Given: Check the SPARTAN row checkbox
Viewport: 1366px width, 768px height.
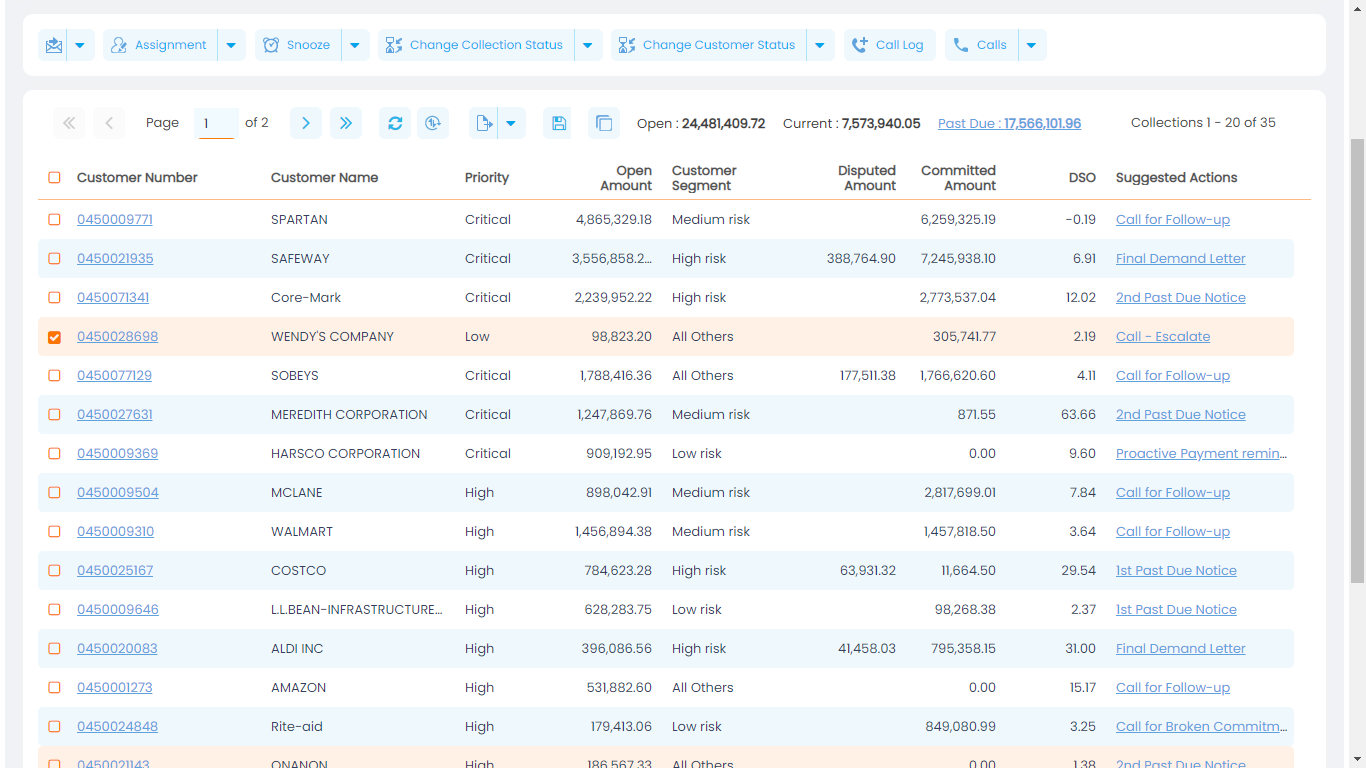Looking at the screenshot, I should pos(55,220).
